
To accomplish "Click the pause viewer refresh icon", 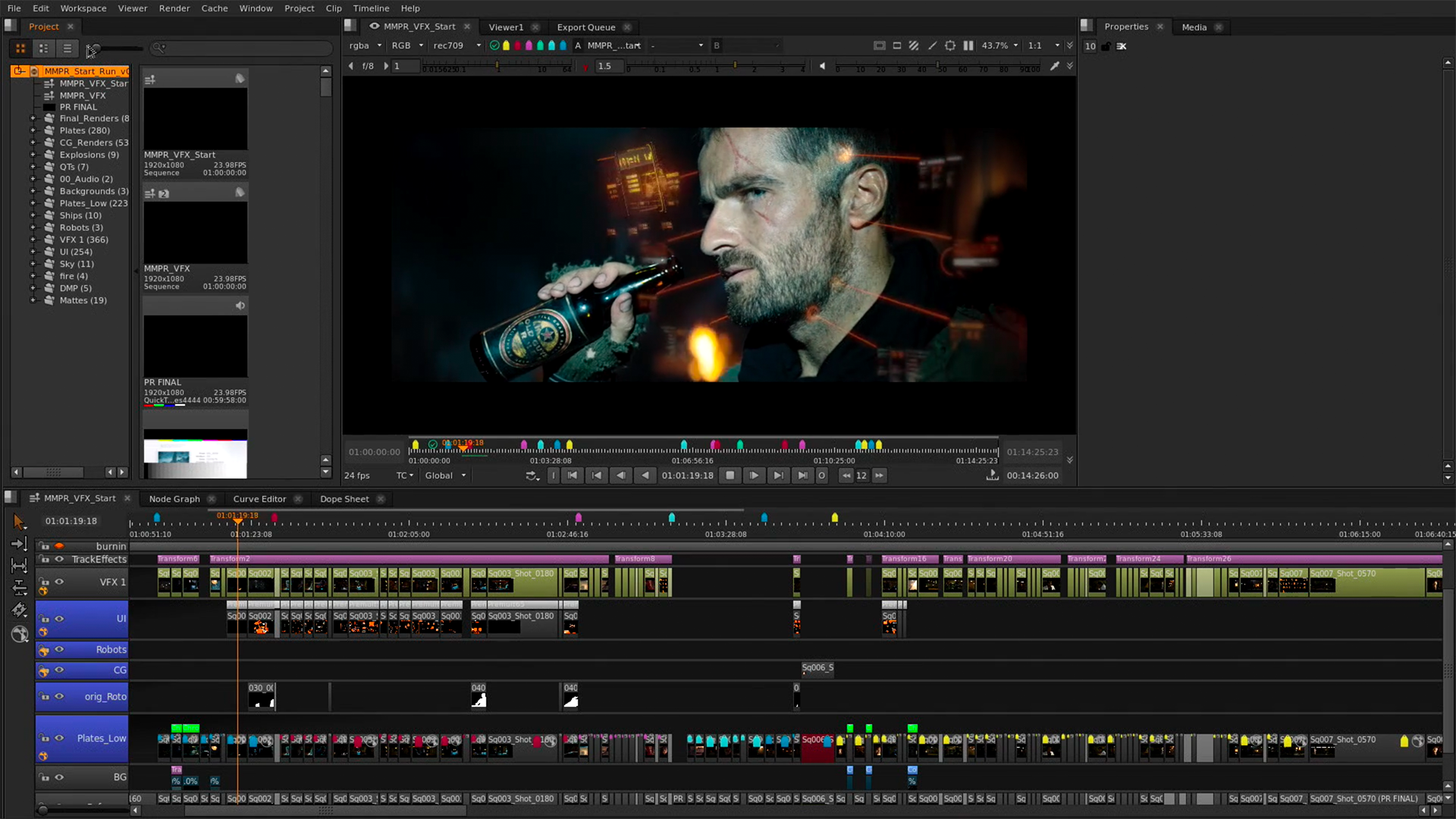I will click(x=968, y=45).
